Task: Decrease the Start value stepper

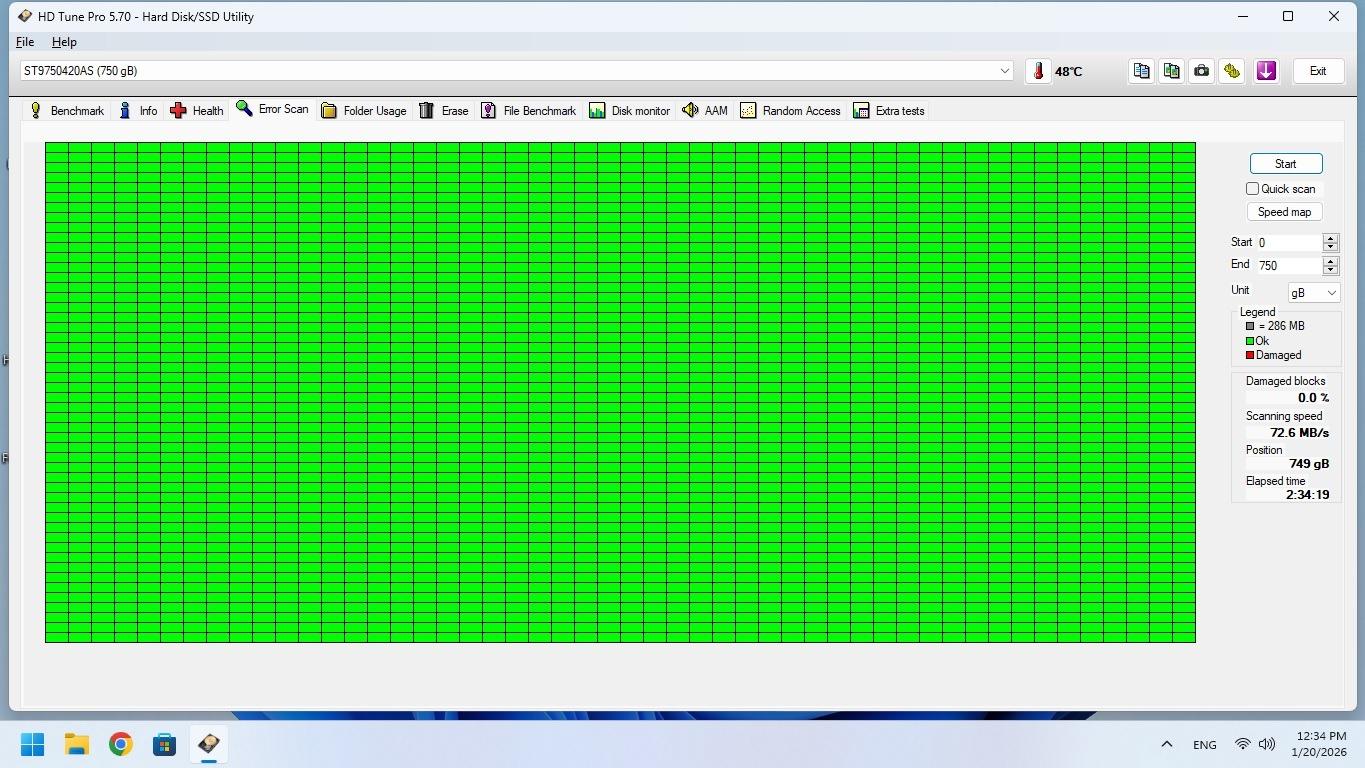Action: tap(1330, 246)
